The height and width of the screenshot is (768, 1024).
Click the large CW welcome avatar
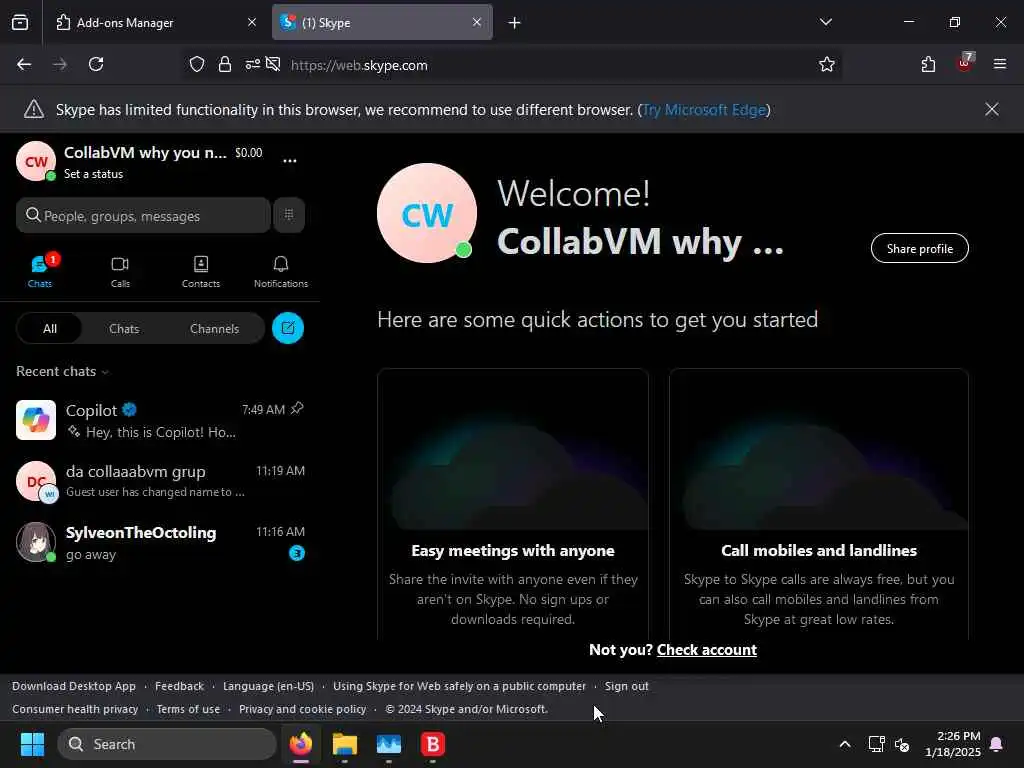tap(427, 214)
